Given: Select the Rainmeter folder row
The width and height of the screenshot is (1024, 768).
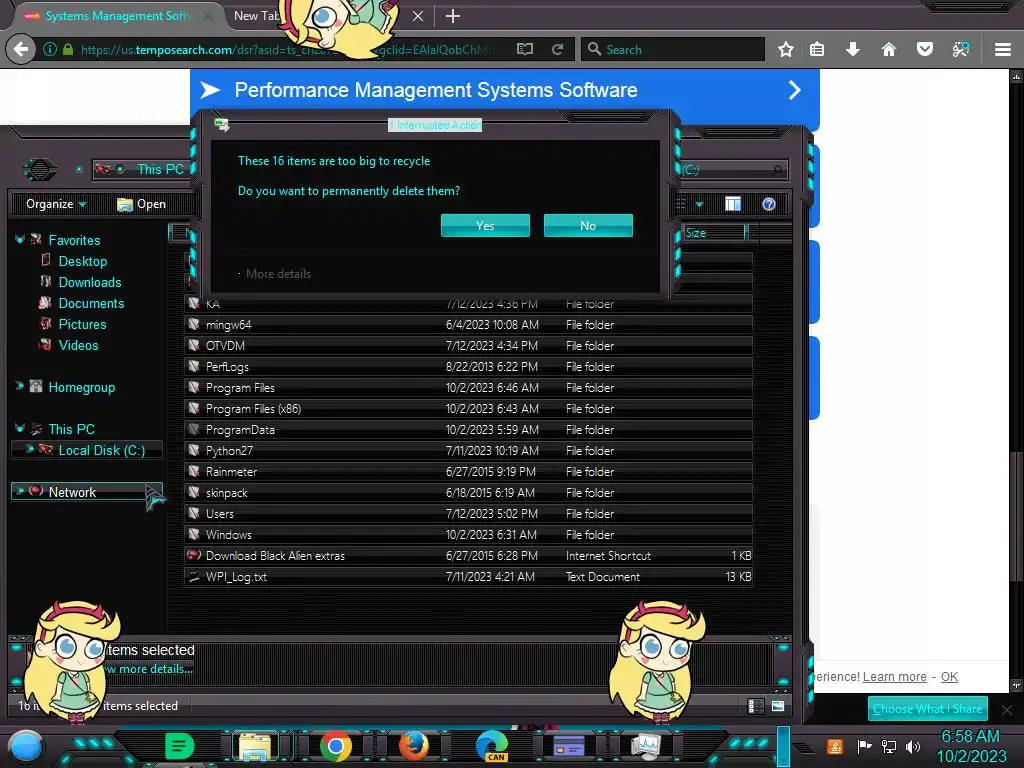Looking at the screenshot, I should point(468,471).
